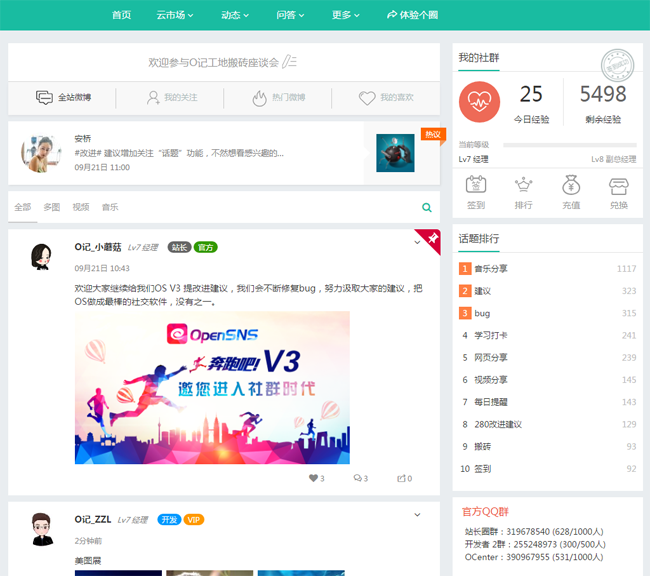Open 安桥's profile photo
The height and width of the screenshot is (576, 650).
coord(41,153)
